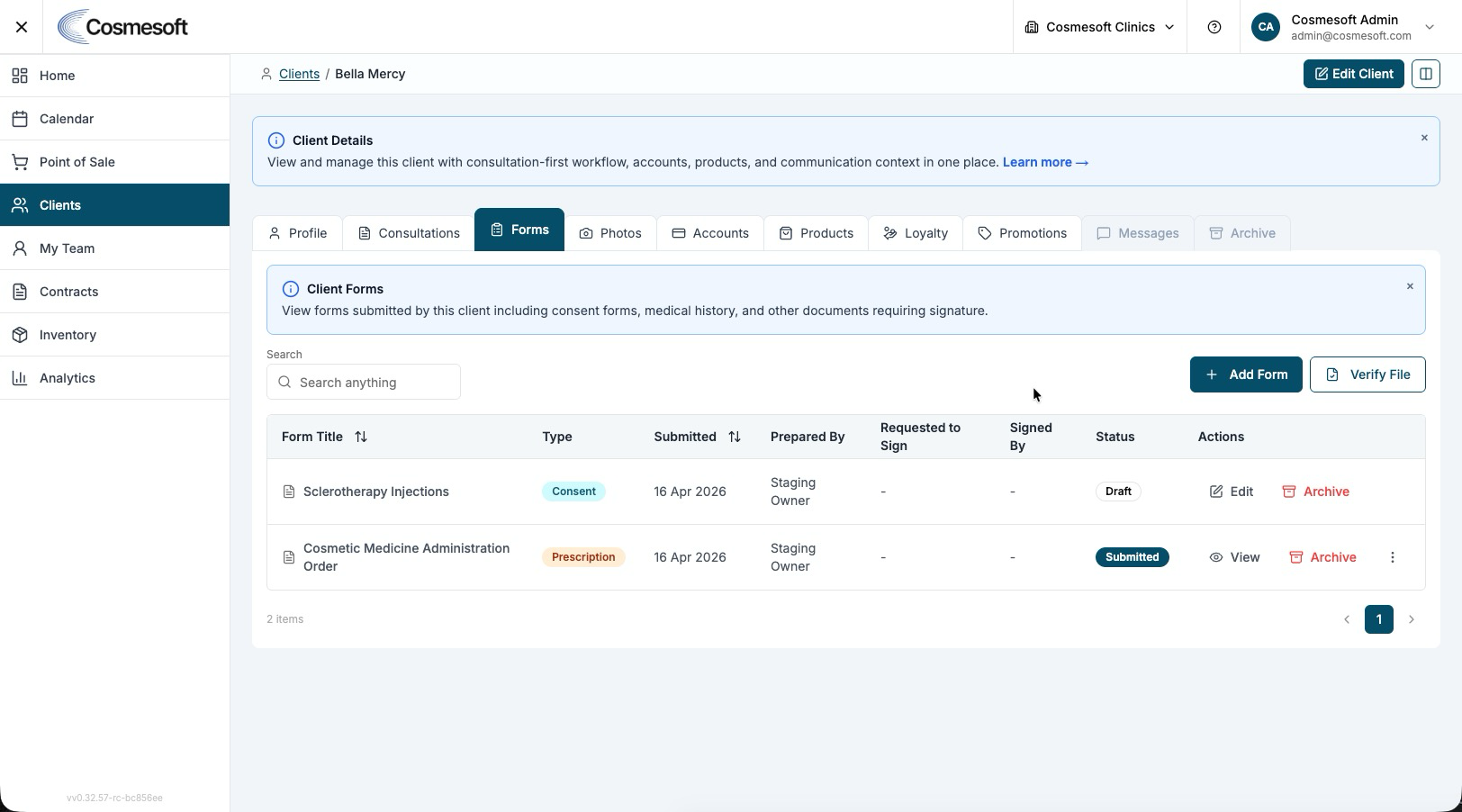The height and width of the screenshot is (812, 1462).
Task: Switch to the Profile tab
Action: [x=297, y=233]
